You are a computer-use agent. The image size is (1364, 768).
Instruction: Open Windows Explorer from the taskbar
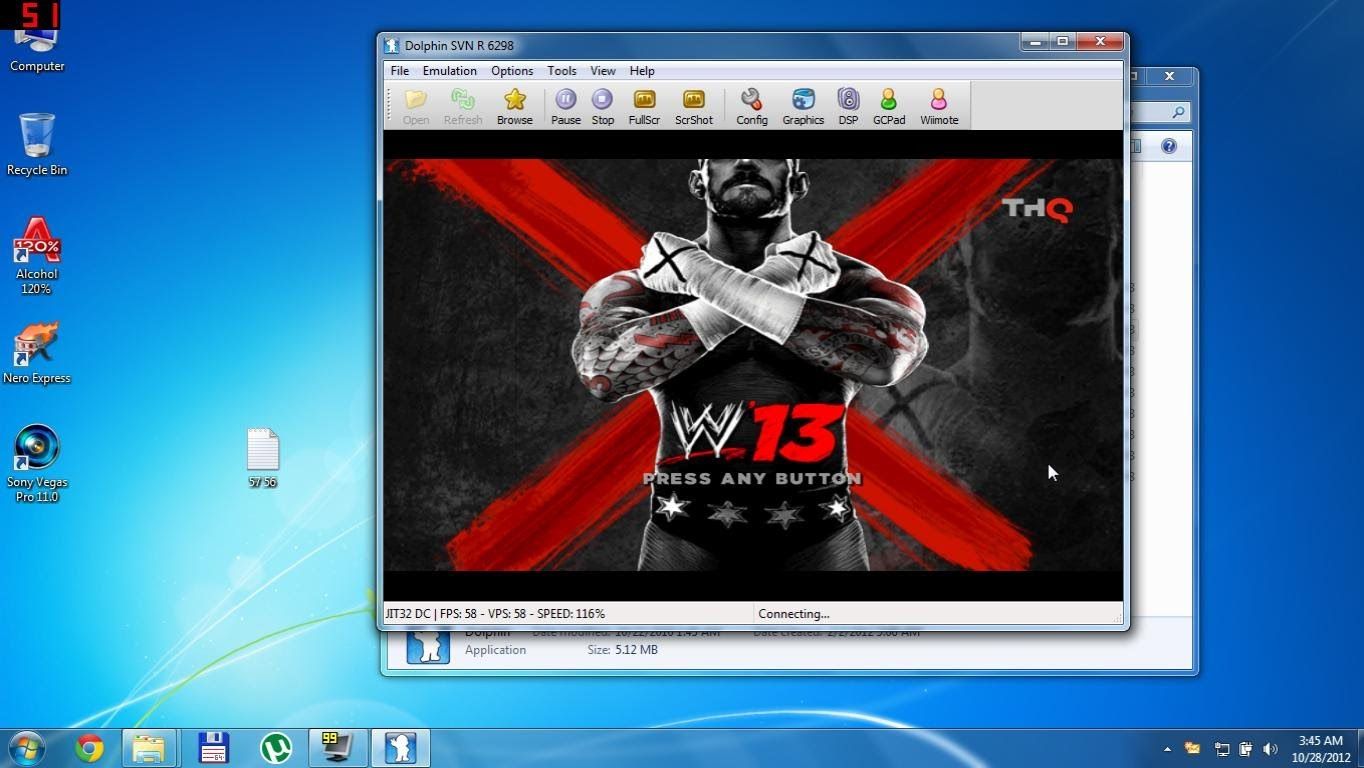(x=149, y=748)
